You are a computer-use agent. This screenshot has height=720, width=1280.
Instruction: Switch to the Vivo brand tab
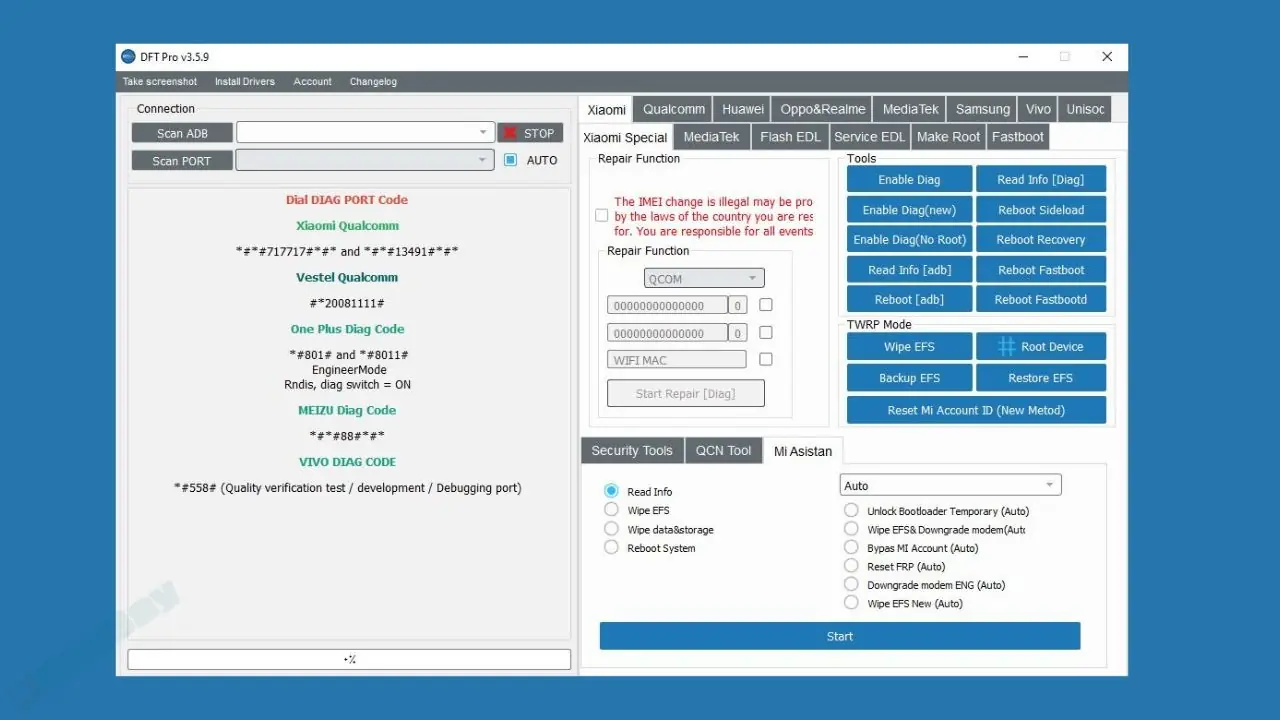(1039, 109)
